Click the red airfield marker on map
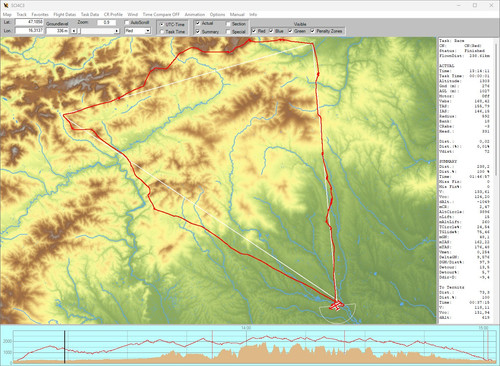Image resolution: width=500 pixels, height=366 pixels. point(336,305)
